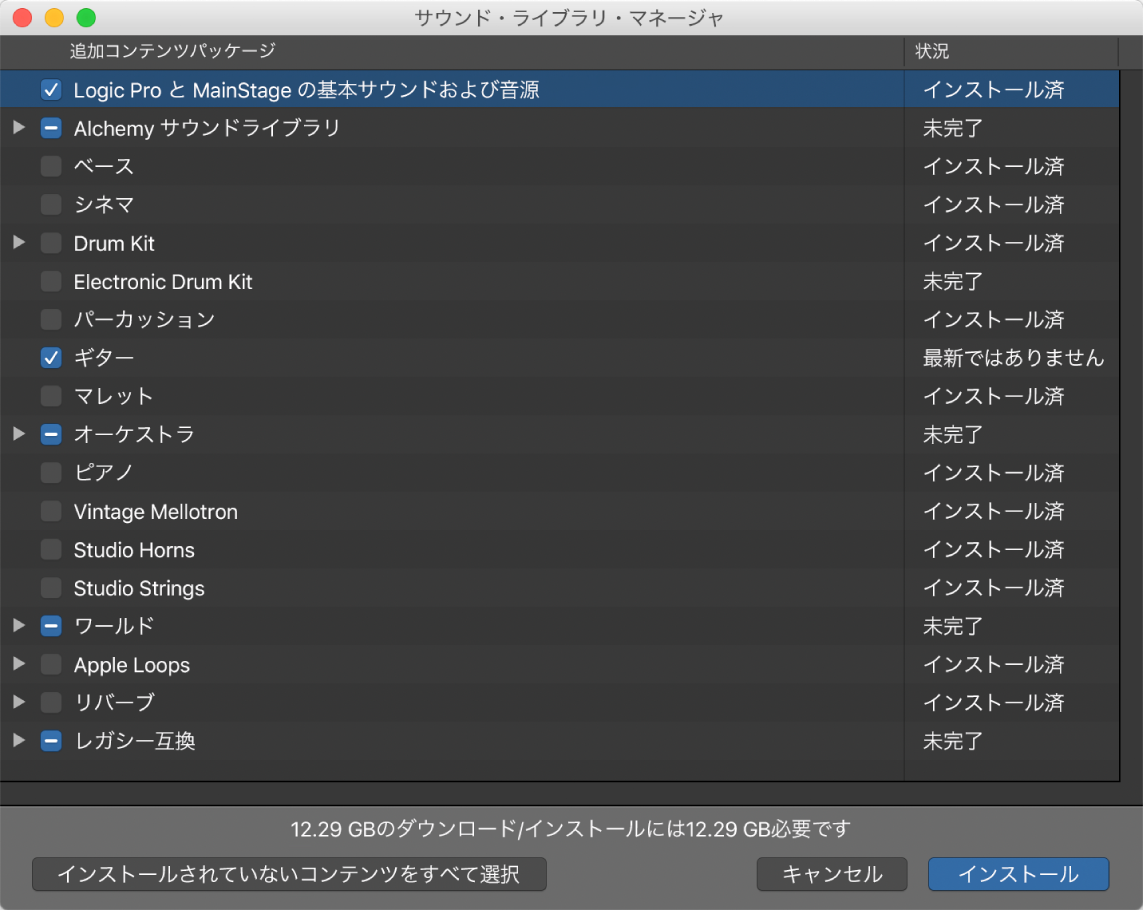This screenshot has width=1144, height=912.
Task: Tick the Vintage Mellotron checkbox
Action: coord(51,512)
